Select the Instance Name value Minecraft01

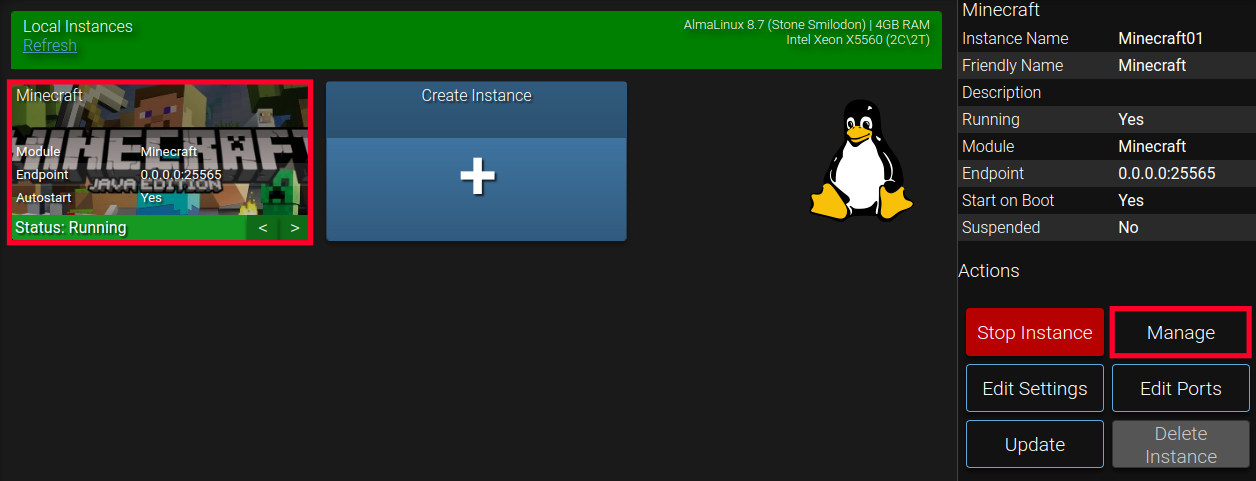pyautogui.click(x=1160, y=39)
